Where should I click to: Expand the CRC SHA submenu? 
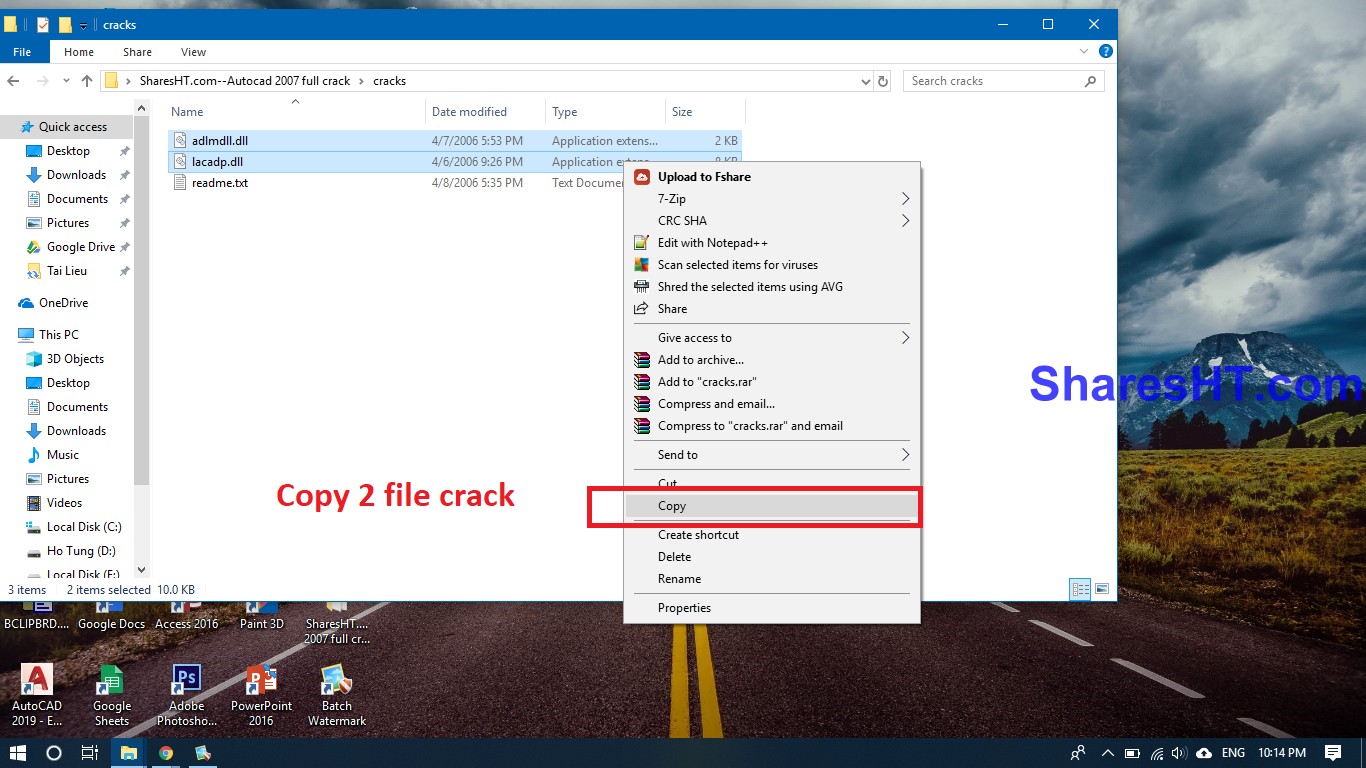click(905, 221)
